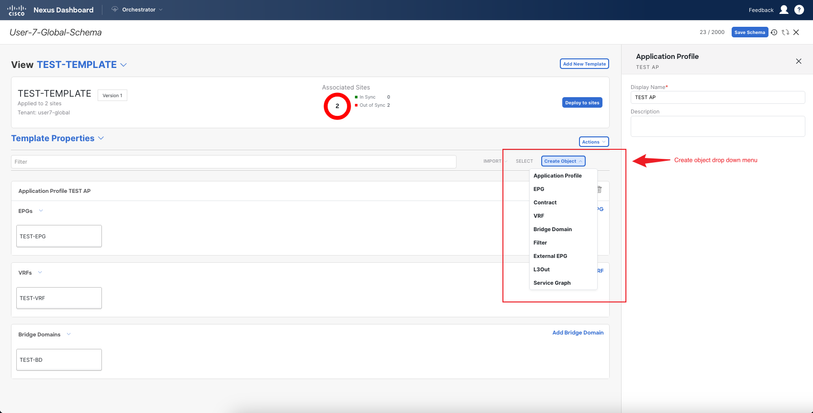813x413 pixels.
Task: Toggle the Create Object dropdown
Action: point(563,161)
